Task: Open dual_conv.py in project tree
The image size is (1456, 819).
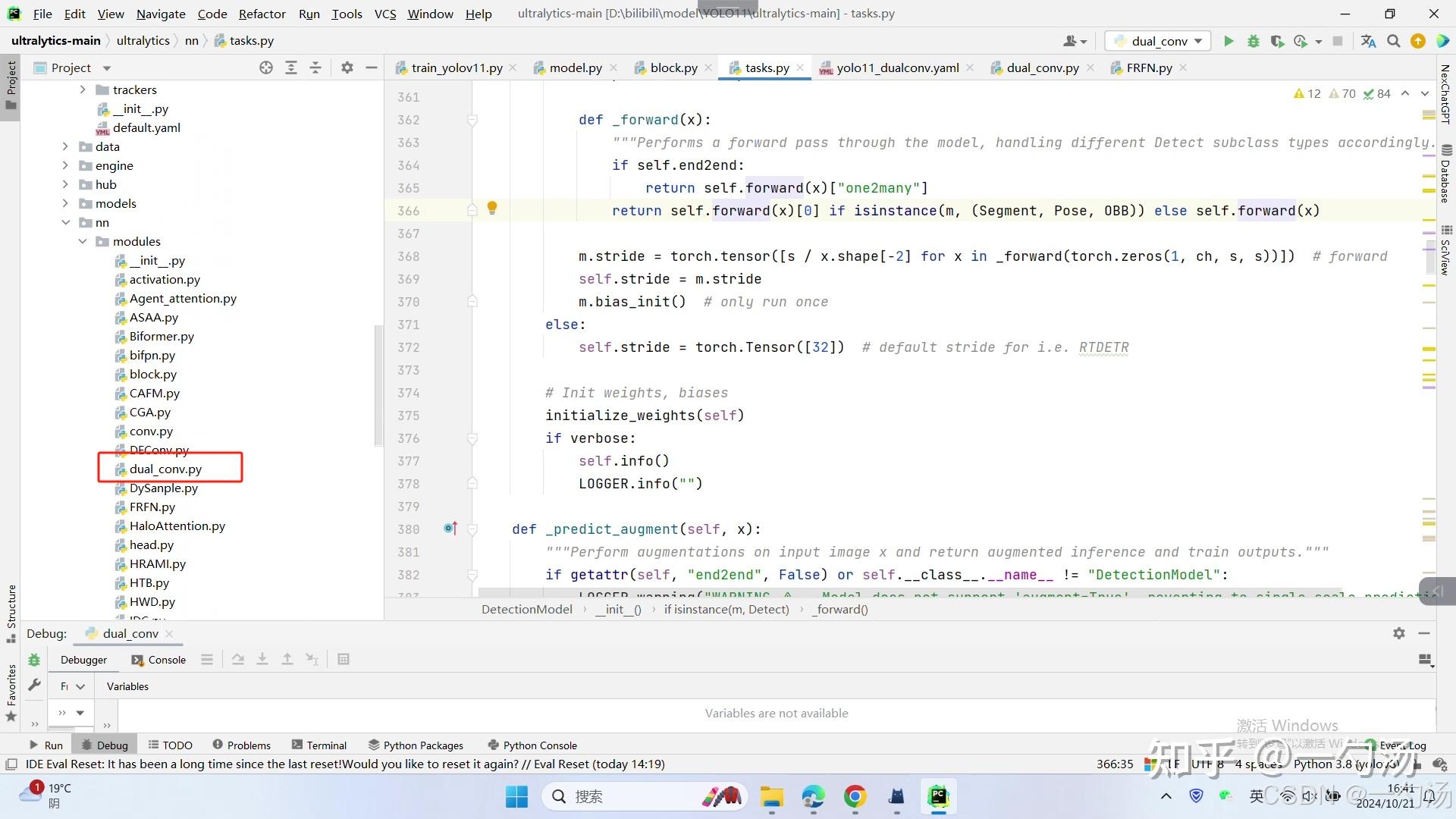Action: tap(165, 469)
